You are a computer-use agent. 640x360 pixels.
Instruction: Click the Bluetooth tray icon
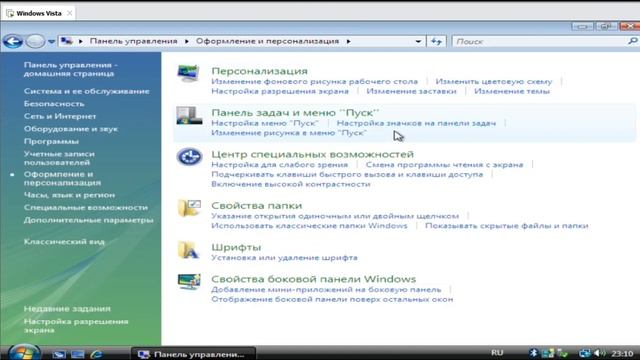point(533,353)
